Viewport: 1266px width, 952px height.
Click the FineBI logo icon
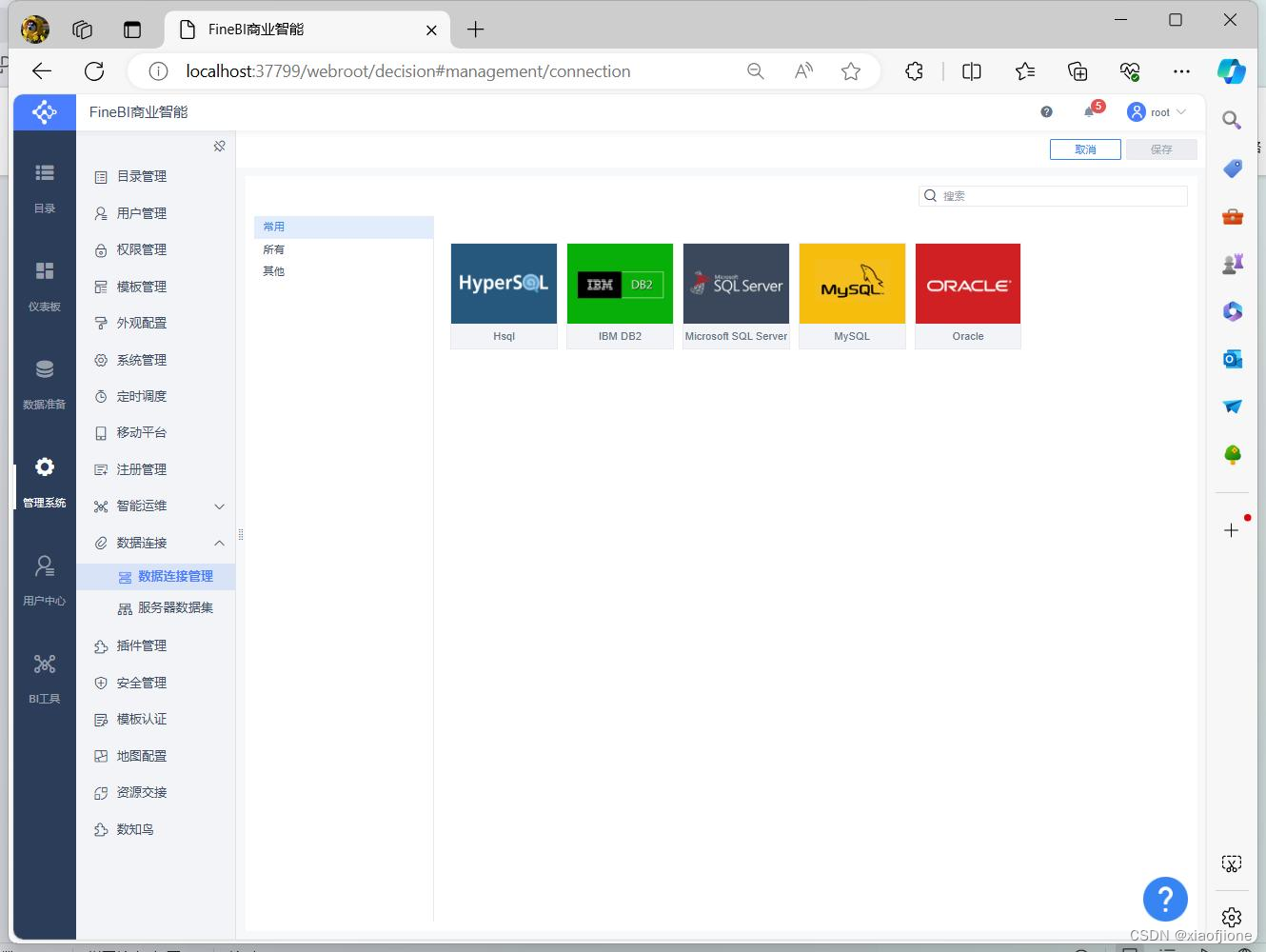45,112
